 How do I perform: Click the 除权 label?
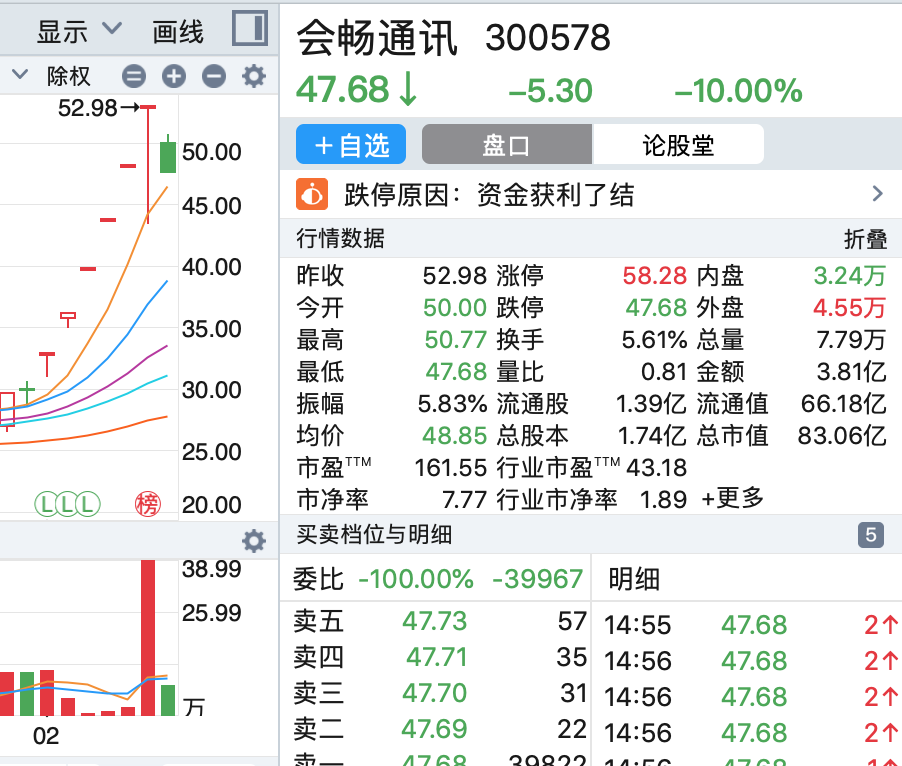tap(69, 76)
